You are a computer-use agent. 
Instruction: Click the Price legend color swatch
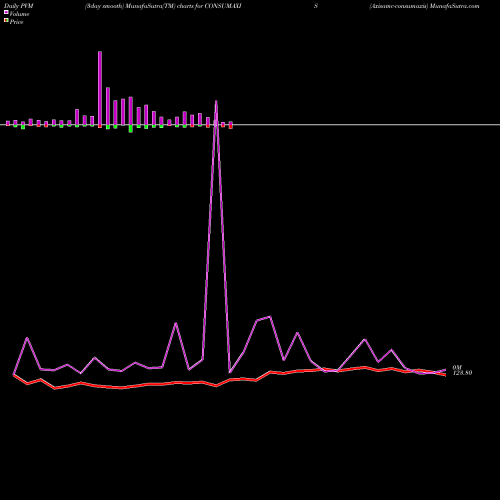tap(6, 21)
